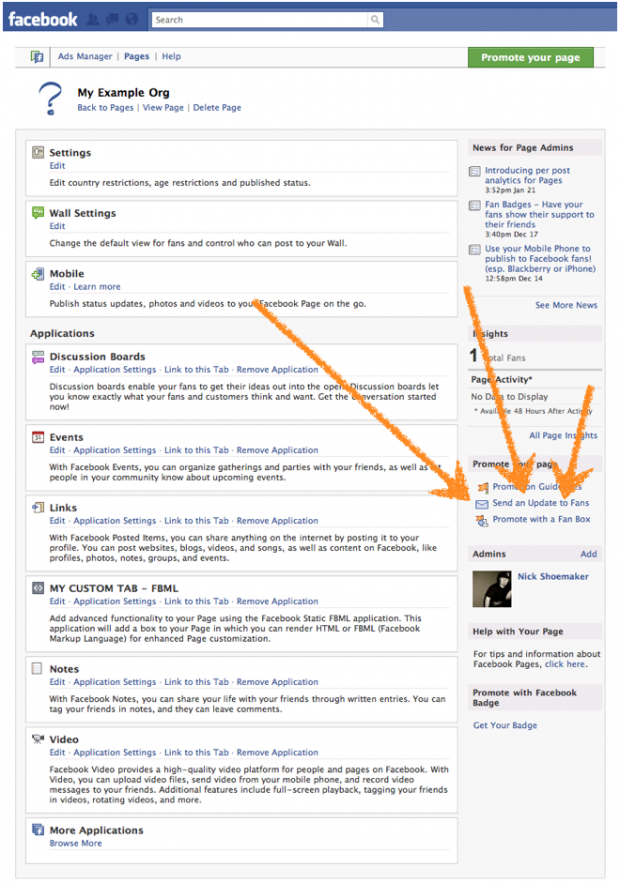The width and height of the screenshot is (620, 883).
Task: Click Link to this Tab for Discussion Boards
Action: click(197, 369)
